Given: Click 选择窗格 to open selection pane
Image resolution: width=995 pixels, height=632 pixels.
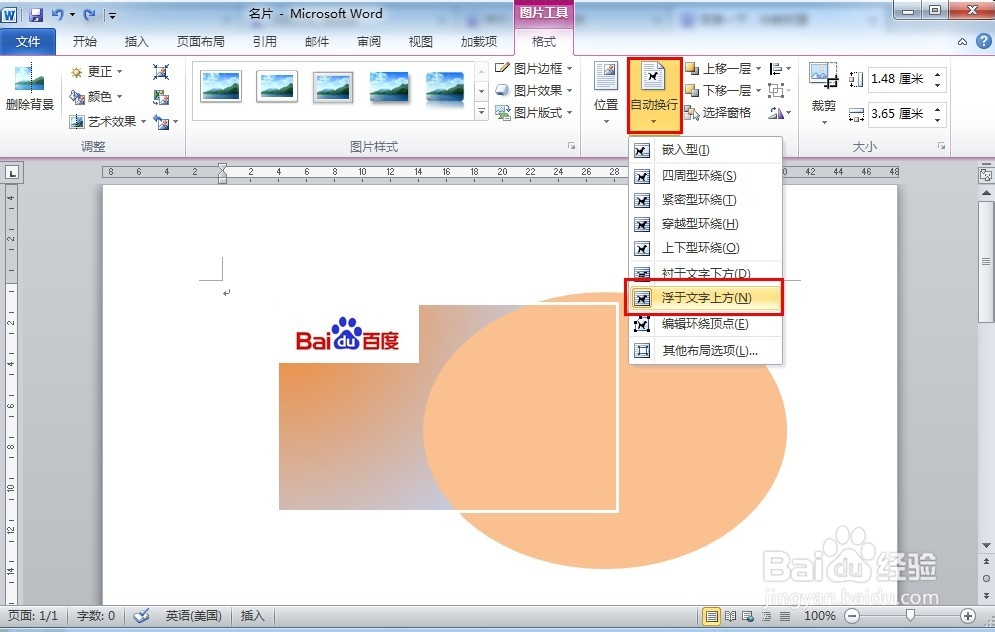Looking at the screenshot, I should (x=725, y=112).
